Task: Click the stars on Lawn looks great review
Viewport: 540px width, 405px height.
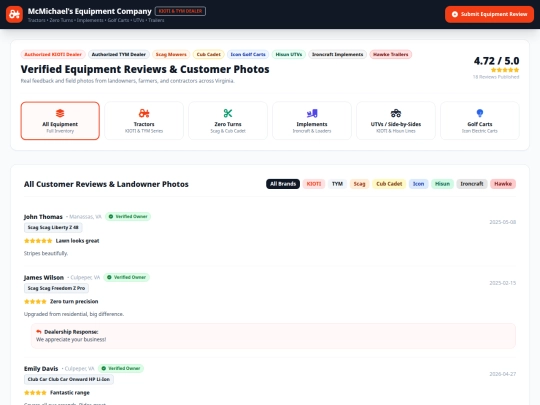Action: [x=38, y=241]
